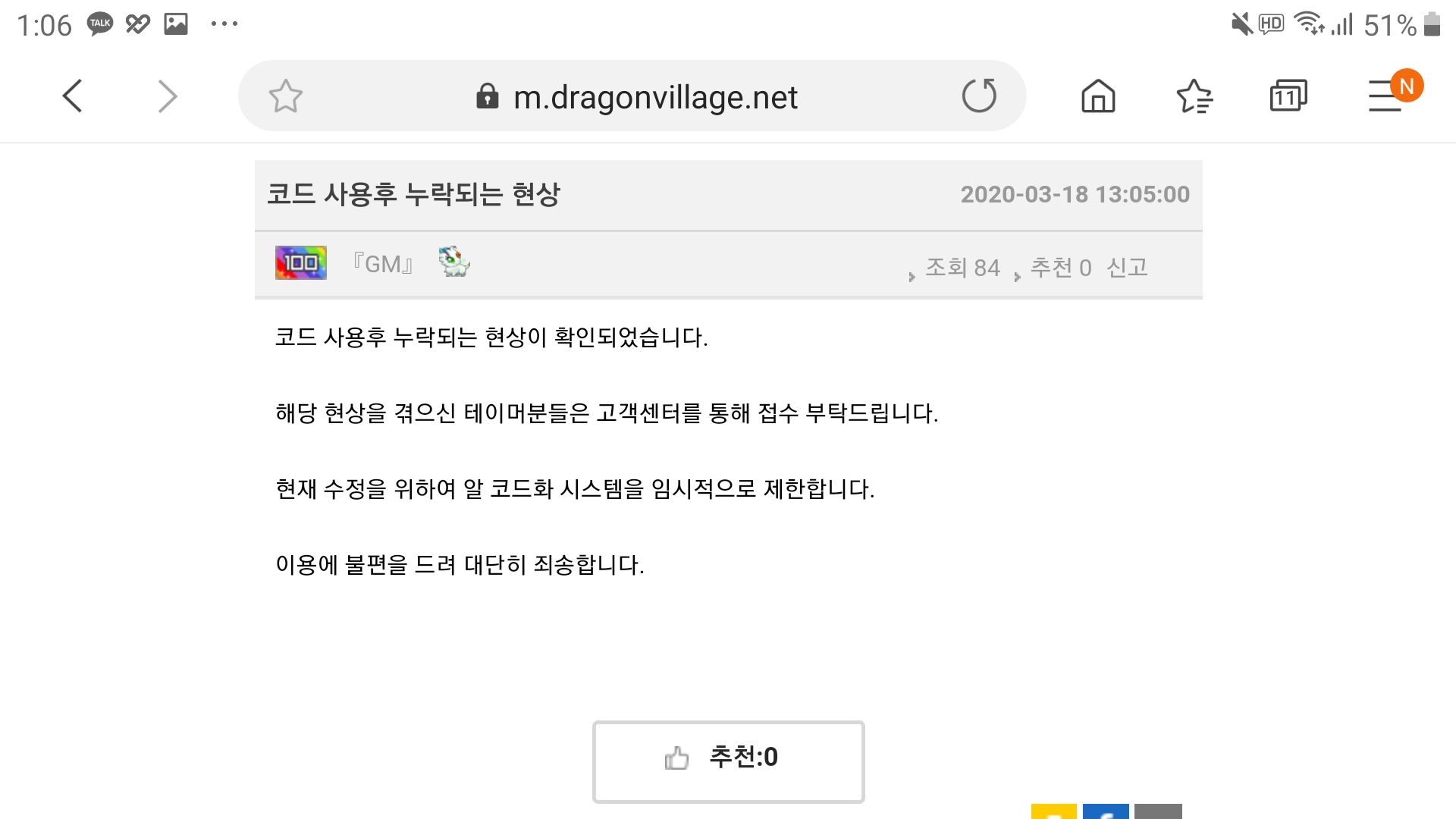1456x819 pixels.
Task: Click the author's small dragon avatar
Action: tap(454, 262)
